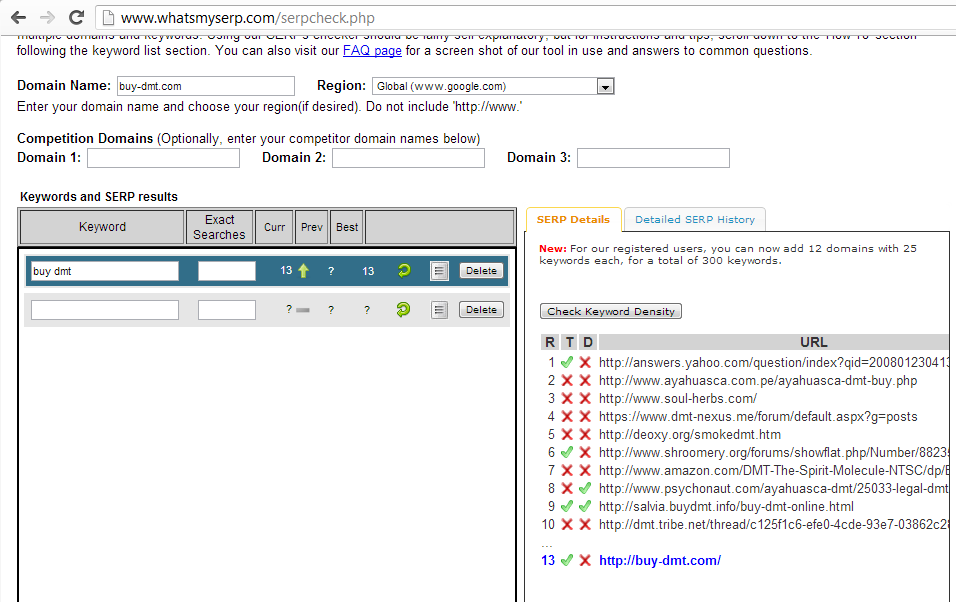
Task: Open history list icon beside Delete on buy dmt row
Action: point(439,270)
